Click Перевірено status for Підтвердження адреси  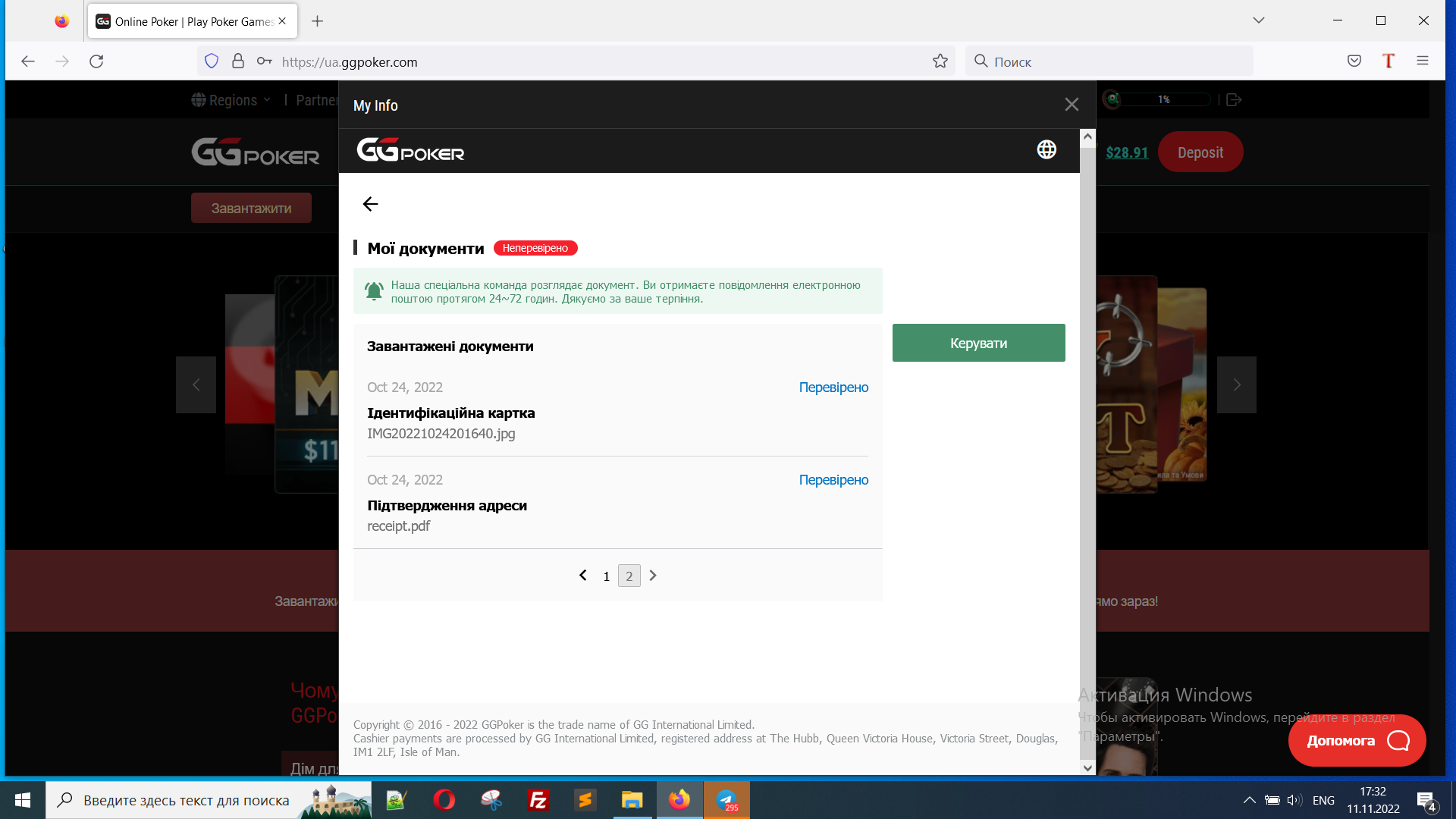tap(833, 480)
